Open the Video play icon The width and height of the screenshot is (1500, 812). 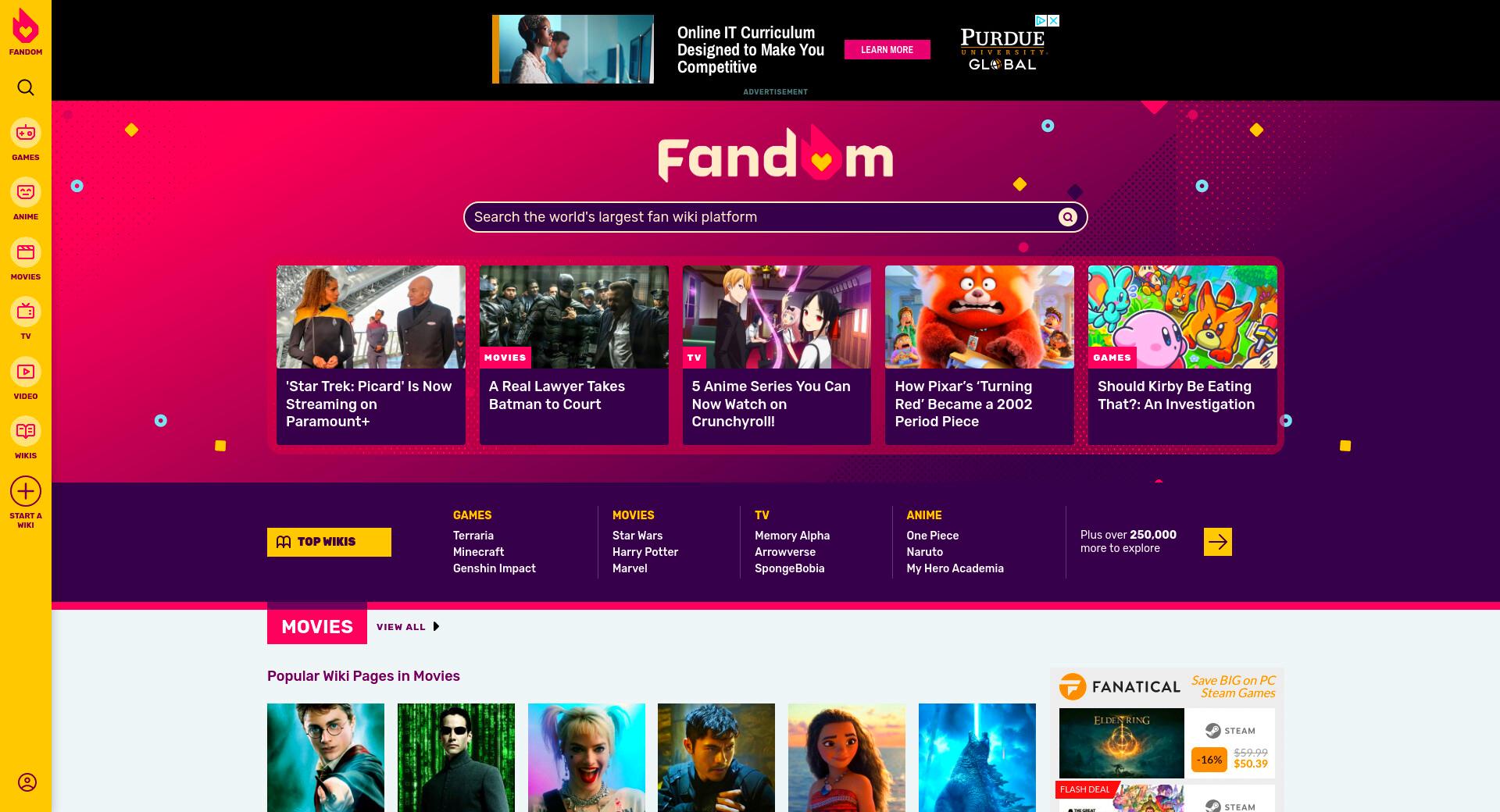[x=26, y=372]
